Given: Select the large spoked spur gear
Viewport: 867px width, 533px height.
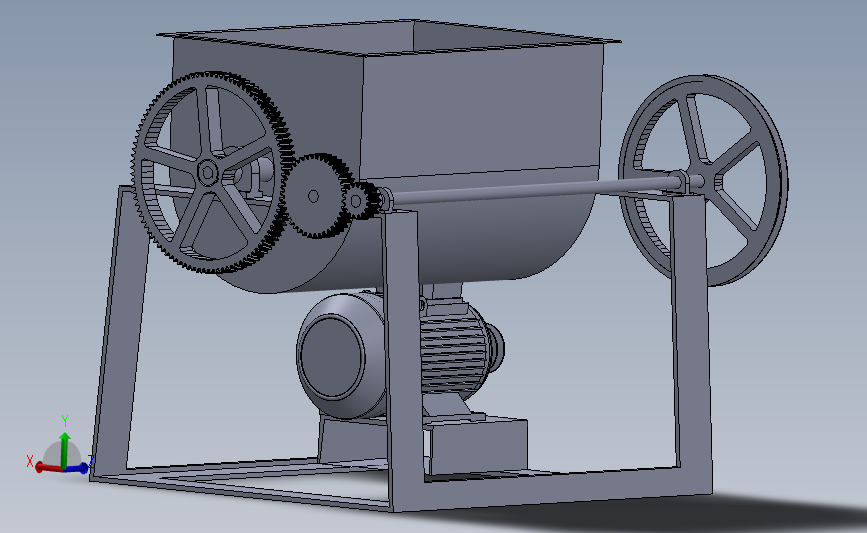Looking at the screenshot, I should tap(211, 173).
